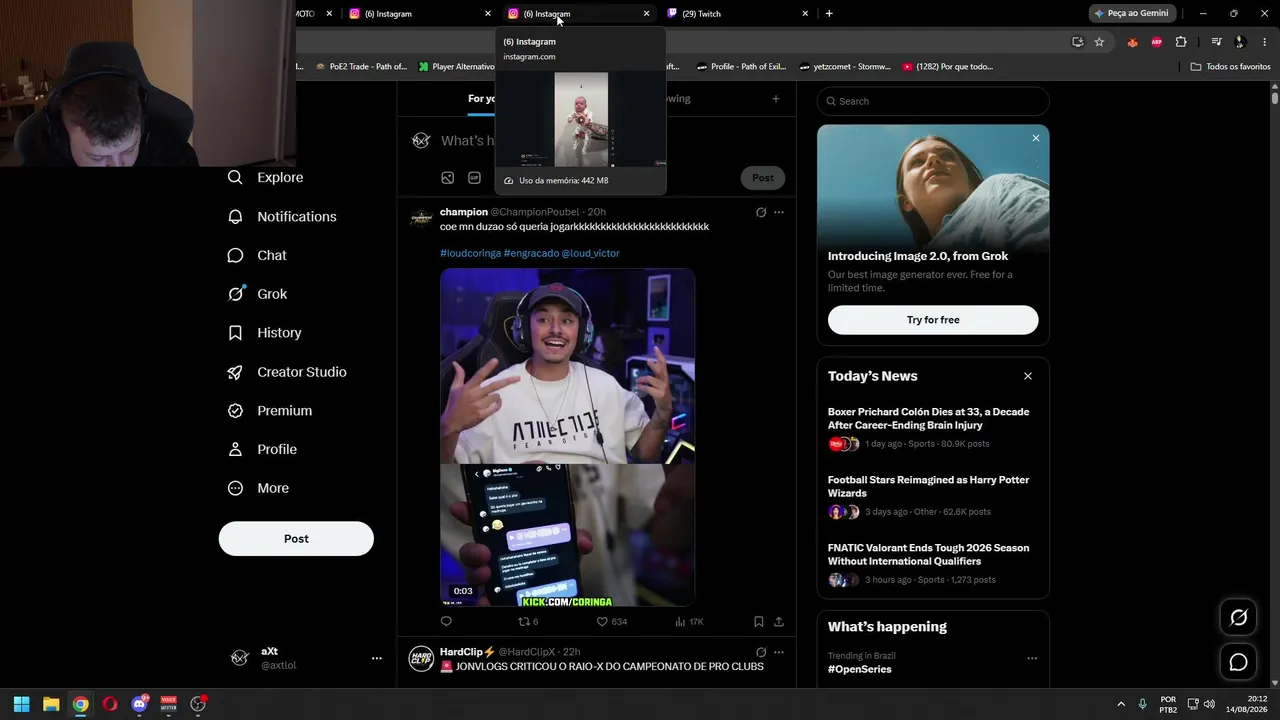Close the Twitch tab

(805, 13)
